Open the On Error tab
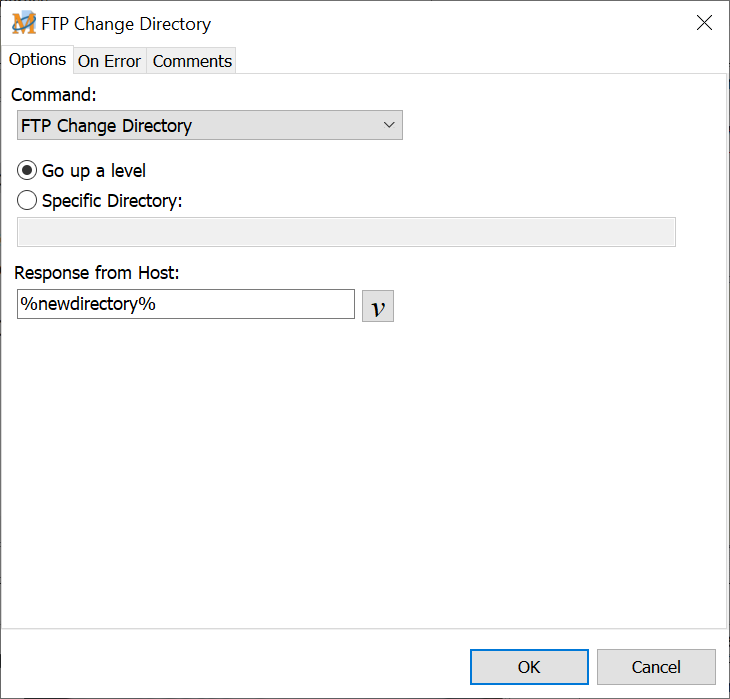Image resolution: width=730 pixels, height=699 pixels. [x=109, y=61]
